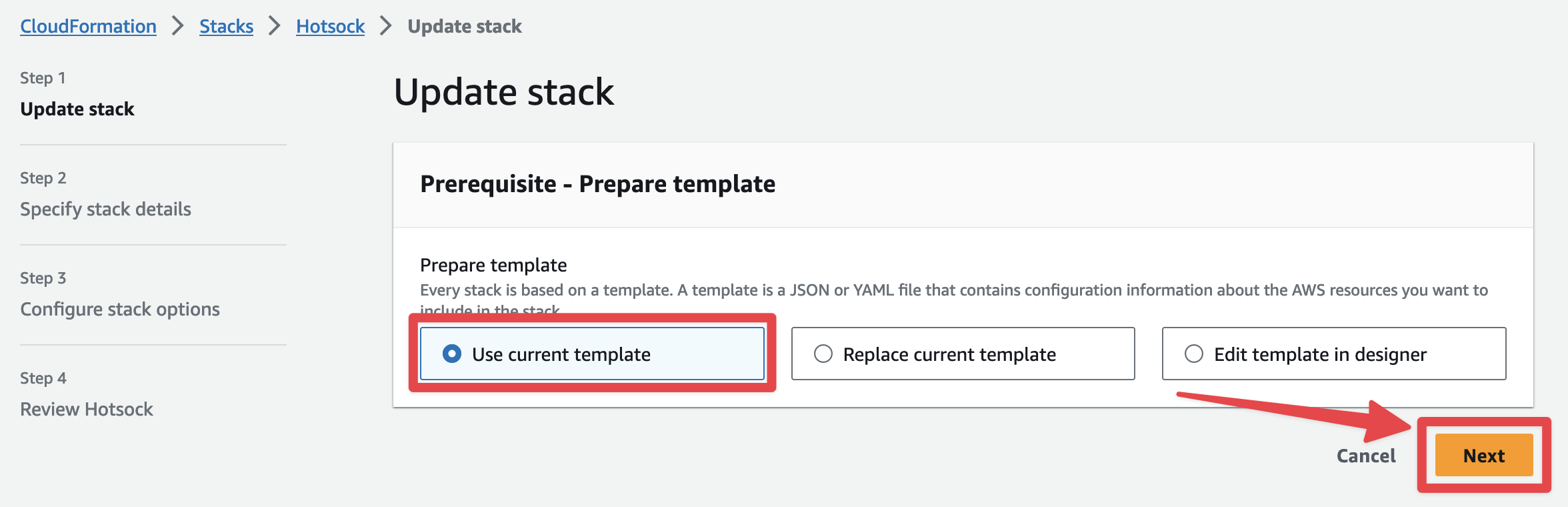Choose the Replace current template radio option
The image size is (1568, 507).
(x=823, y=354)
